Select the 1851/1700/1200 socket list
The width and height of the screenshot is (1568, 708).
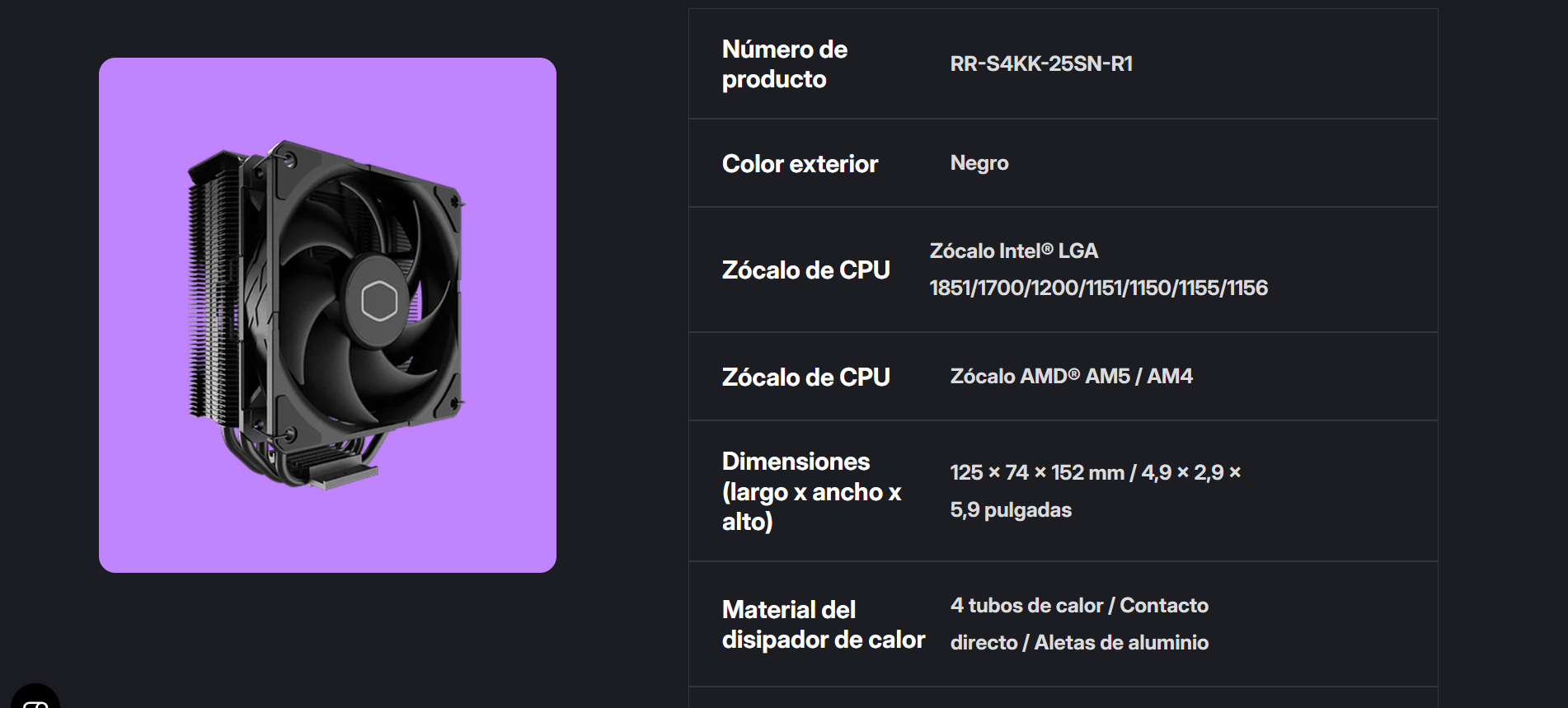tap(1099, 288)
